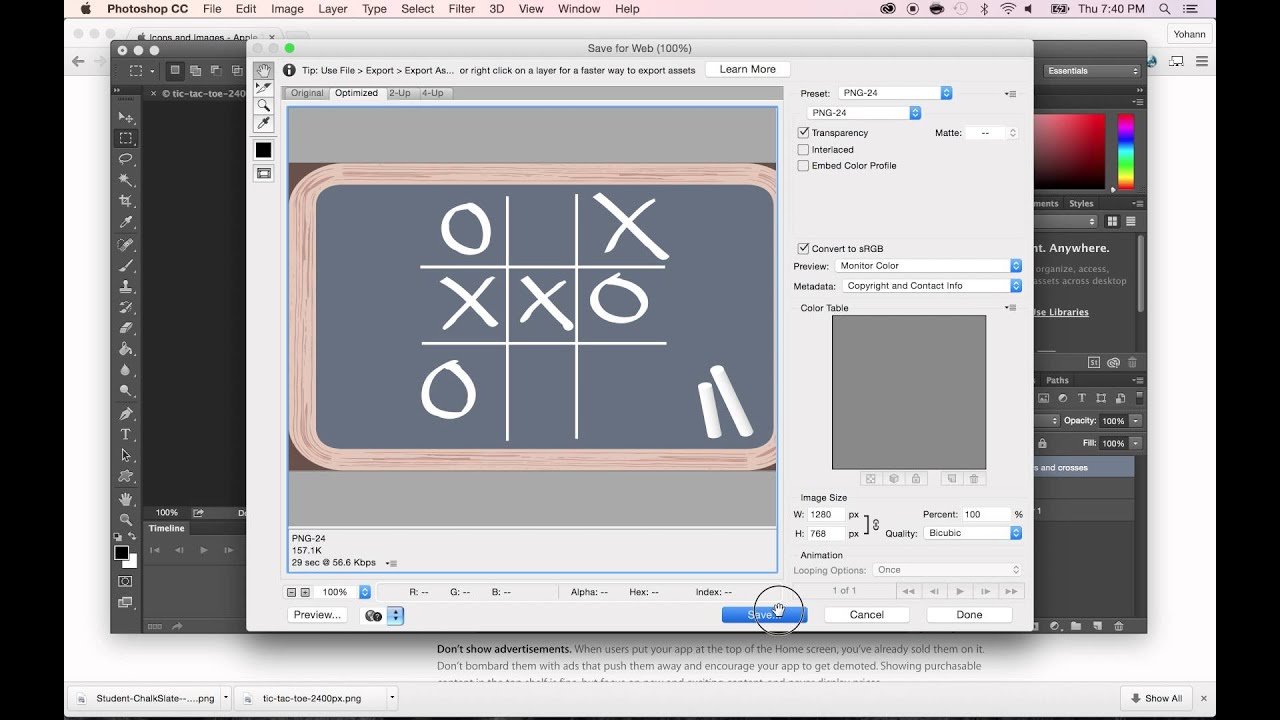Switch to the Original tab
The image size is (1280, 720).
pyautogui.click(x=307, y=93)
